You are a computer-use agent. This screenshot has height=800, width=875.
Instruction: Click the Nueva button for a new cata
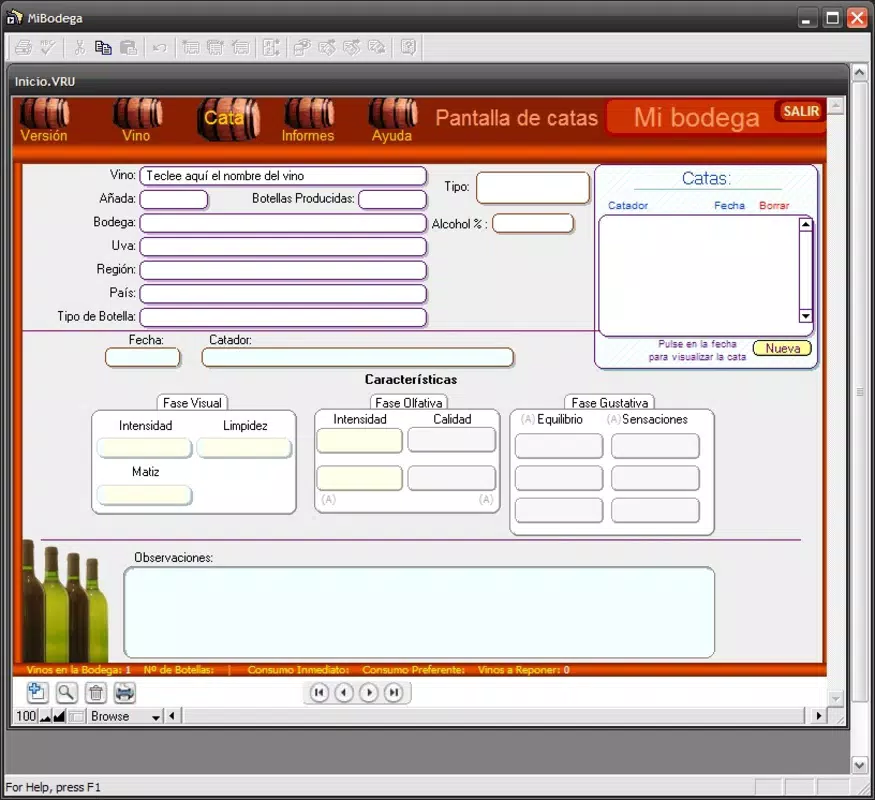[x=782, y=348]
